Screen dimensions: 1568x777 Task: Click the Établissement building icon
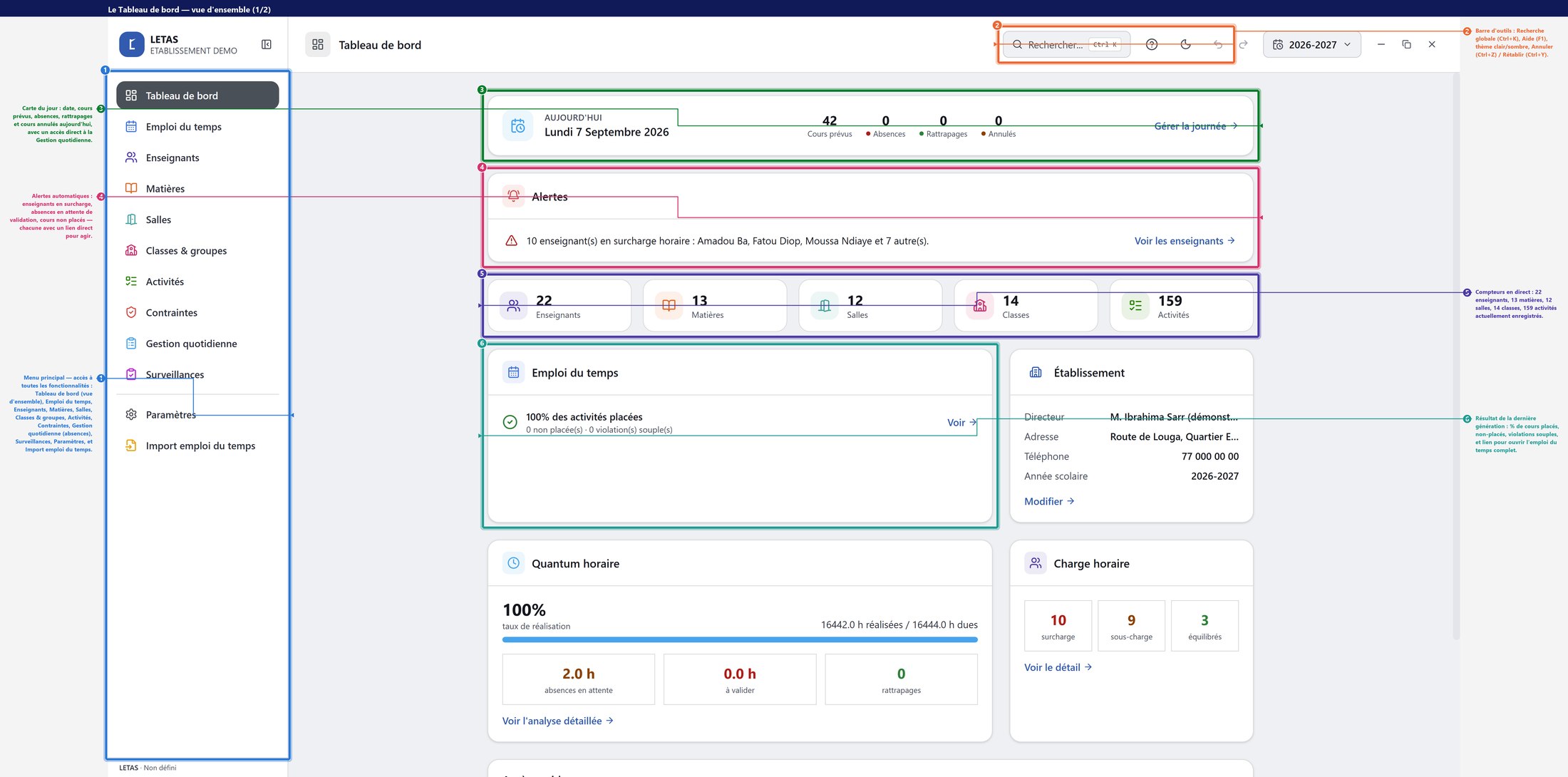(x=1036, y=372)
